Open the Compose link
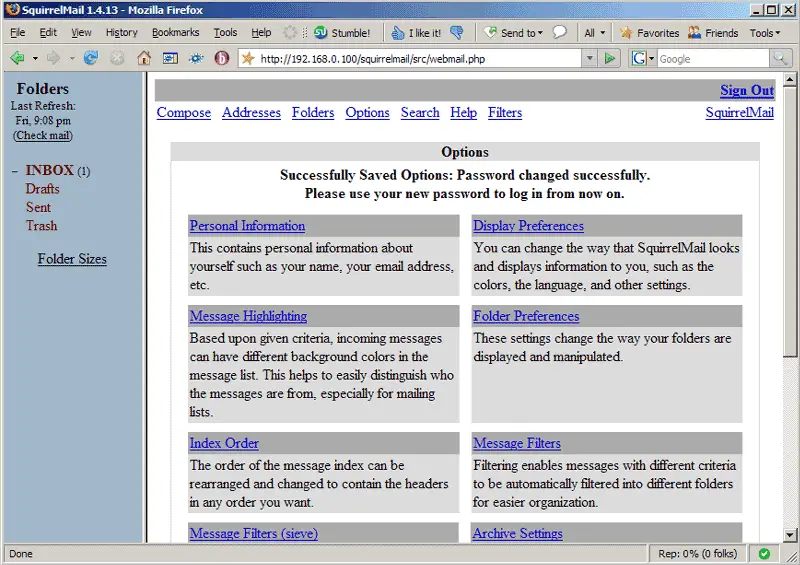 184,112
